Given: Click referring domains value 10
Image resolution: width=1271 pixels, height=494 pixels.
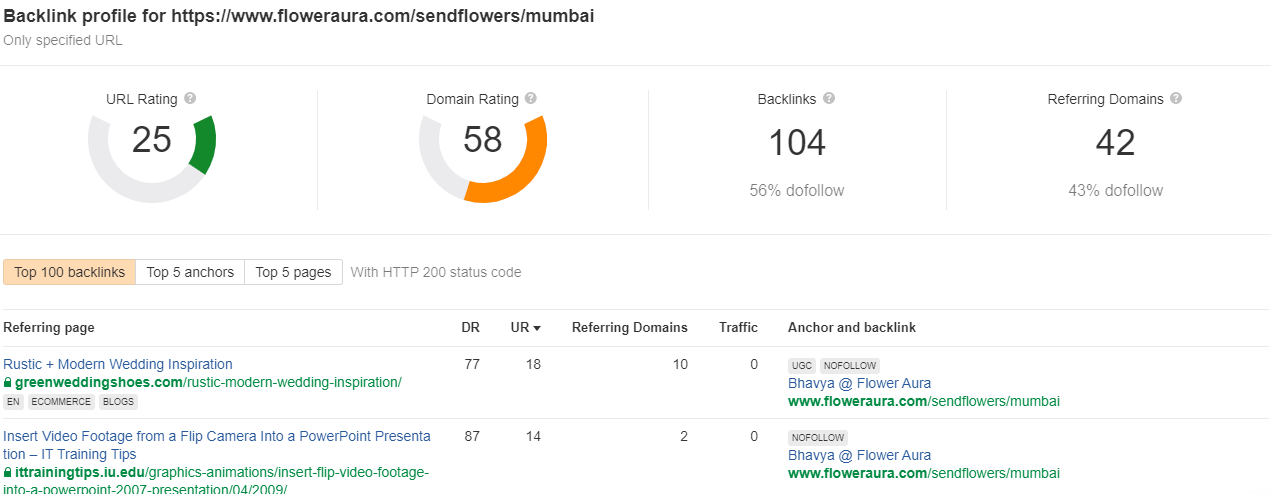Looking at the screenshot, I should click(680, 364).
